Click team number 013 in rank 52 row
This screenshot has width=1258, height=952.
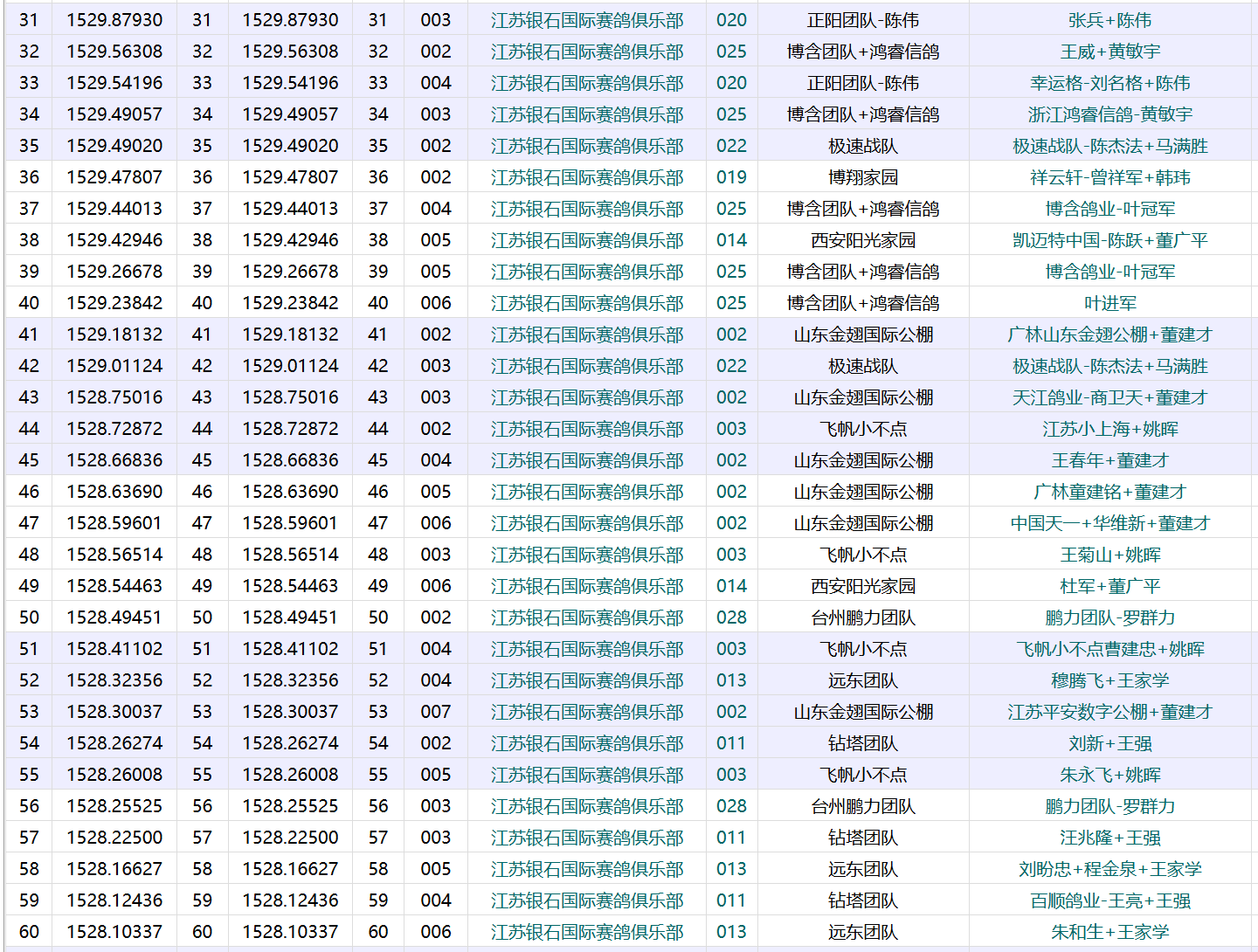point(731,680)
